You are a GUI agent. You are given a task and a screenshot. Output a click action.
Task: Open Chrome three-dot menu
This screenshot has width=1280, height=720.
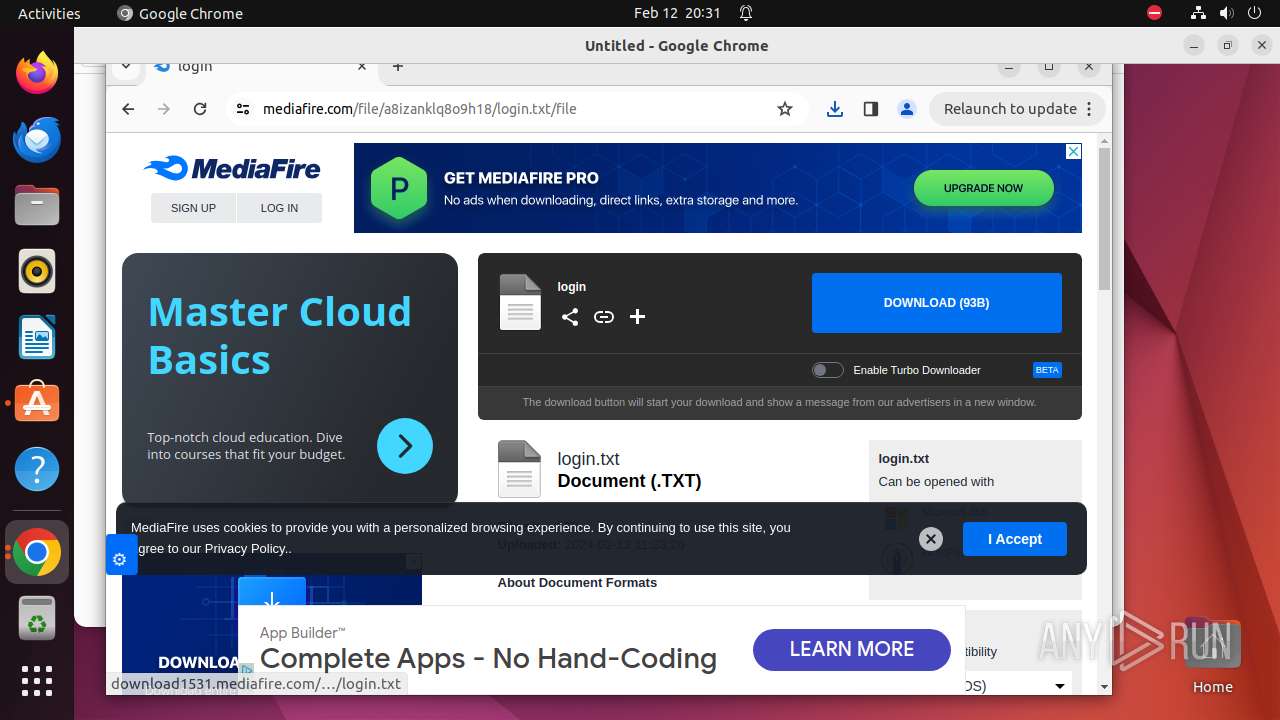(1090, 109)
